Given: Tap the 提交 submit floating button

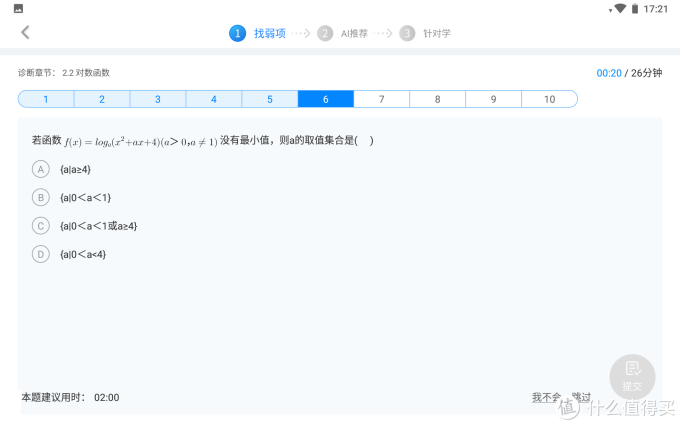Looking at the screenshot, I should click(632, 377).
